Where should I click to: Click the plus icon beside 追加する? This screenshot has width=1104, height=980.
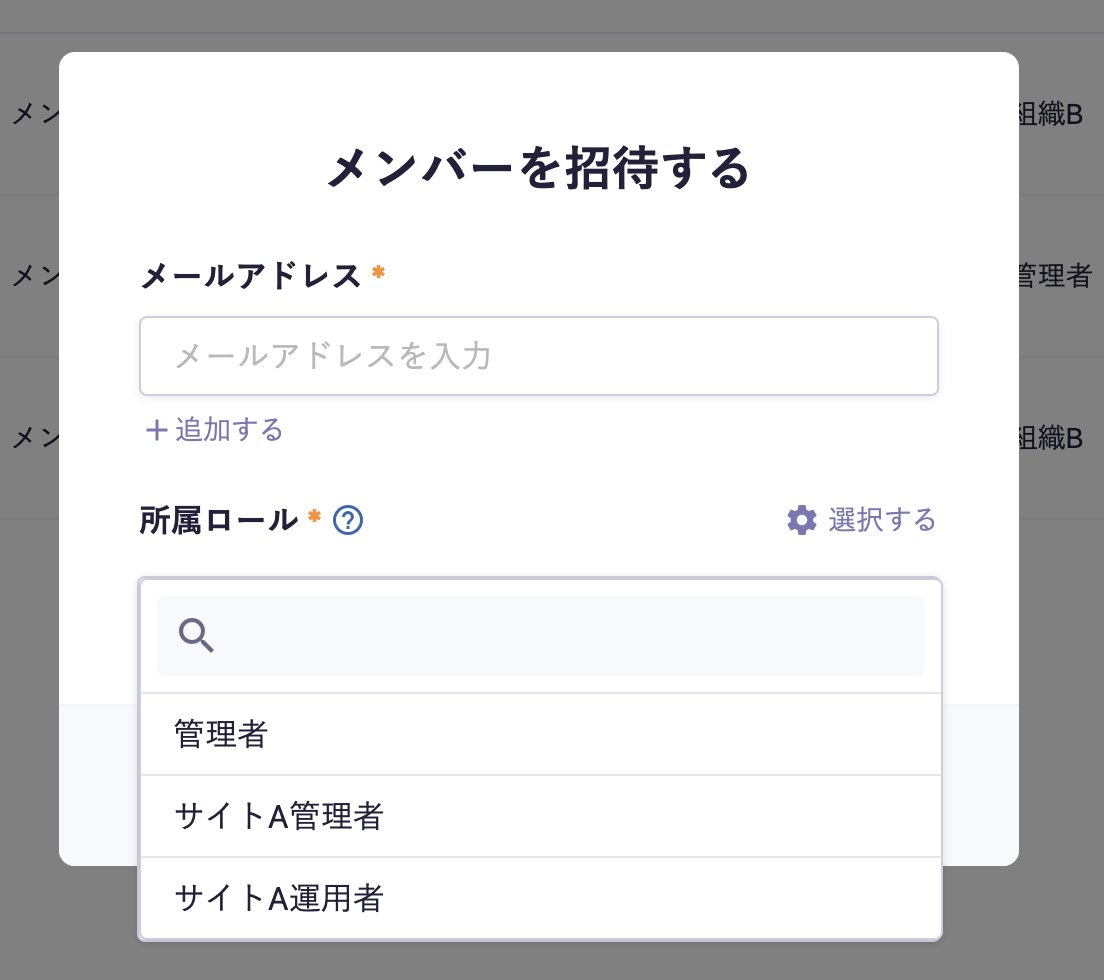click(156, 429)
